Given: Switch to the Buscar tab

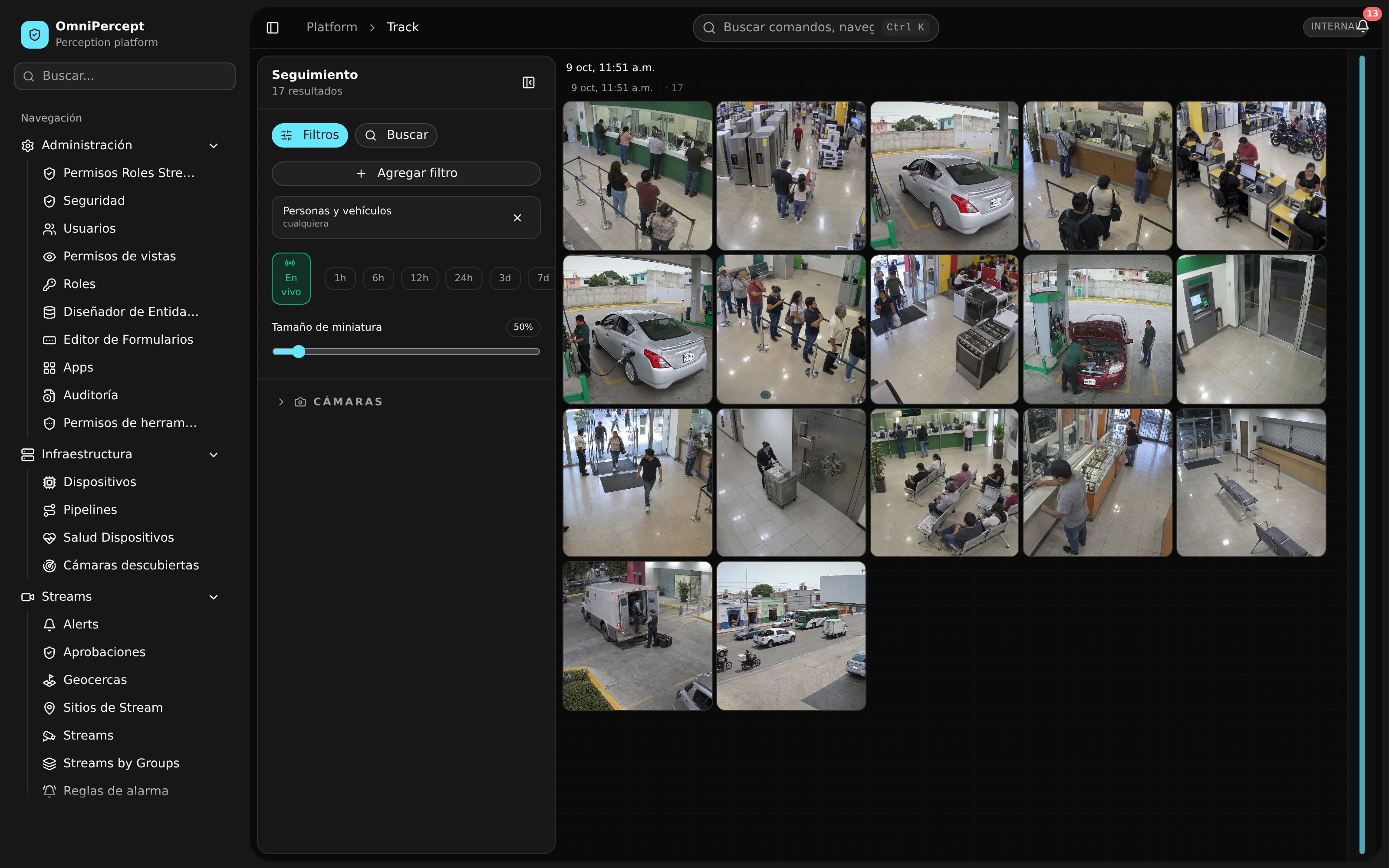Looking at the screenshot, I should pyautogui.click(x=396, y=135).
